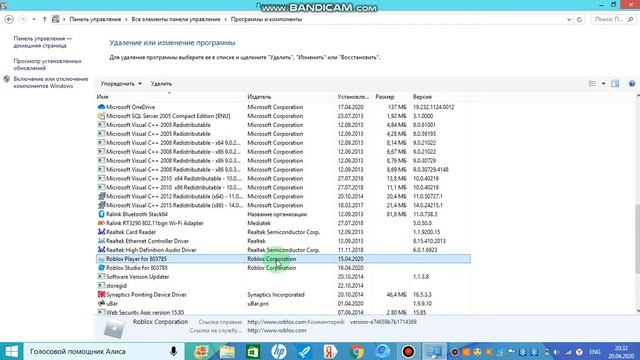Open the rocket icon app in taskbar
The width and height of the screenshot is (640, 360).
(x=304, y=351)
